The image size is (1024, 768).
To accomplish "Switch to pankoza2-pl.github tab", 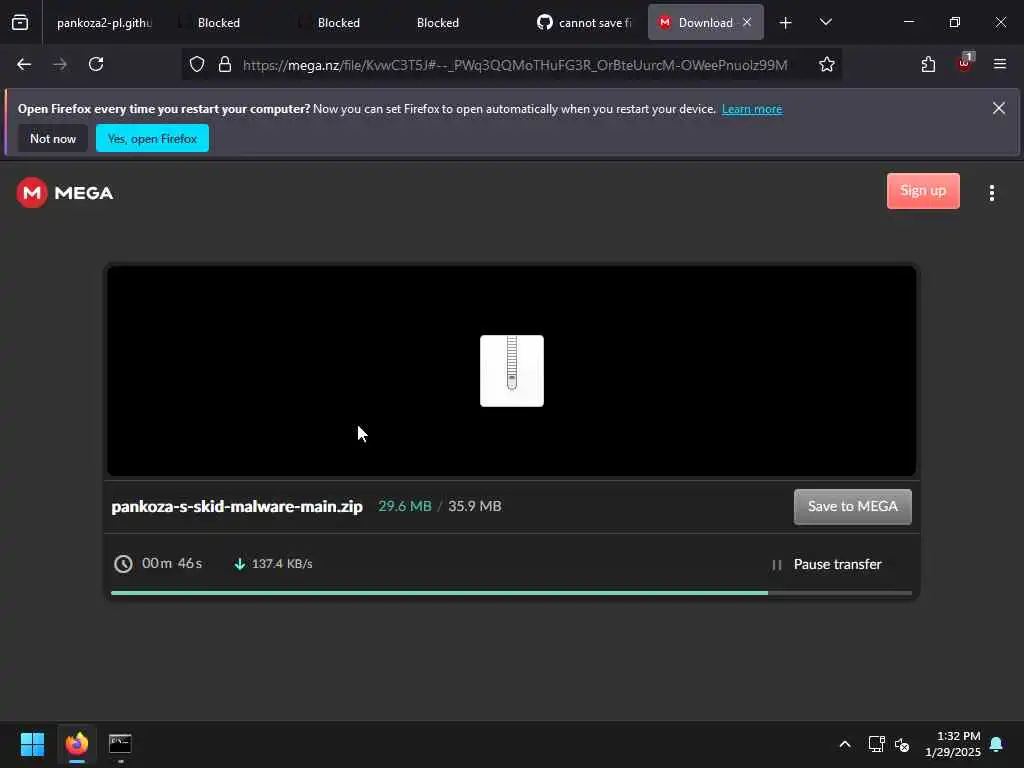I will pyautogui.click(x=103, y=23).
